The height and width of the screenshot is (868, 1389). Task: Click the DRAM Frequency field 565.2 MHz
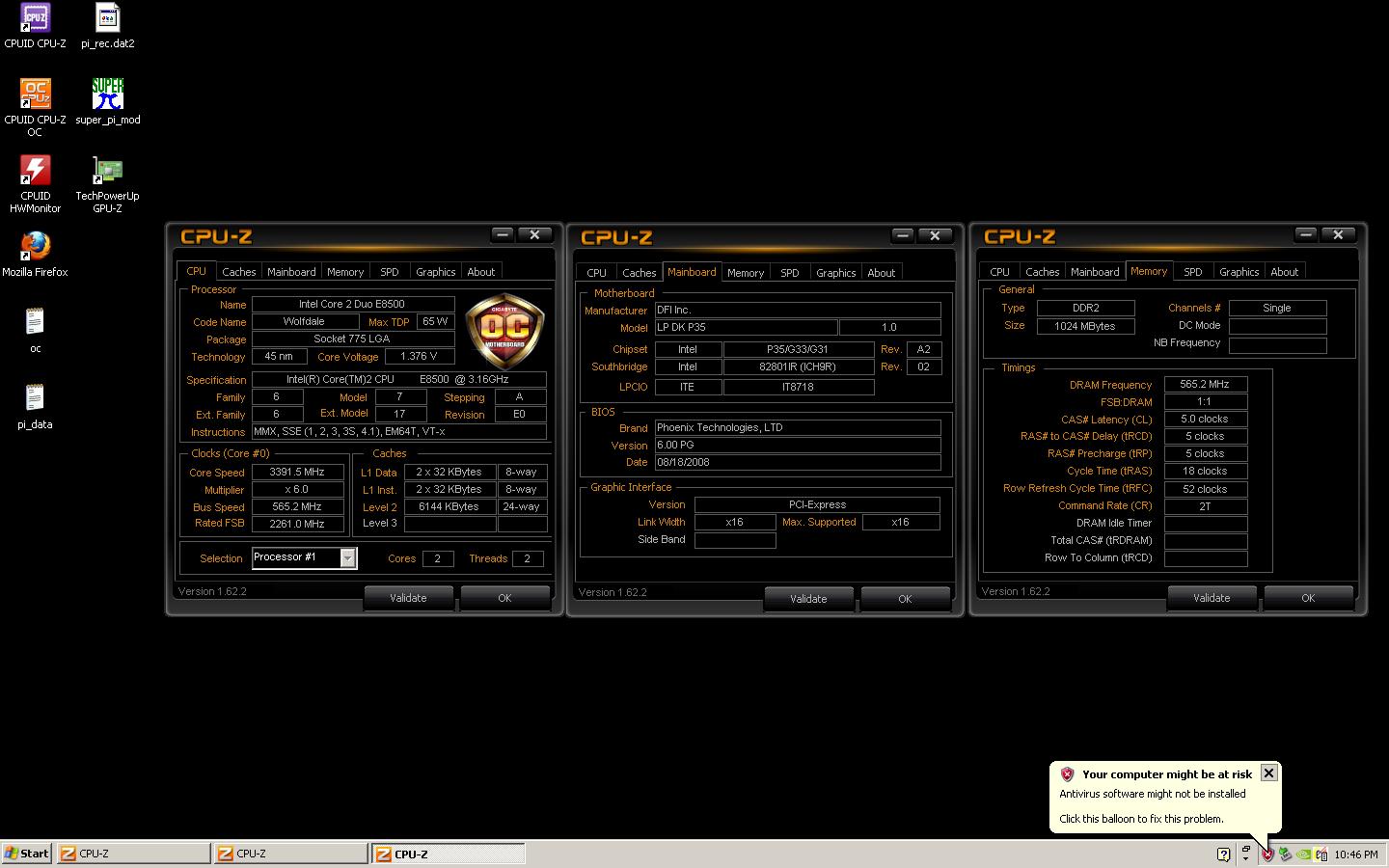[x=1205, y=384]
